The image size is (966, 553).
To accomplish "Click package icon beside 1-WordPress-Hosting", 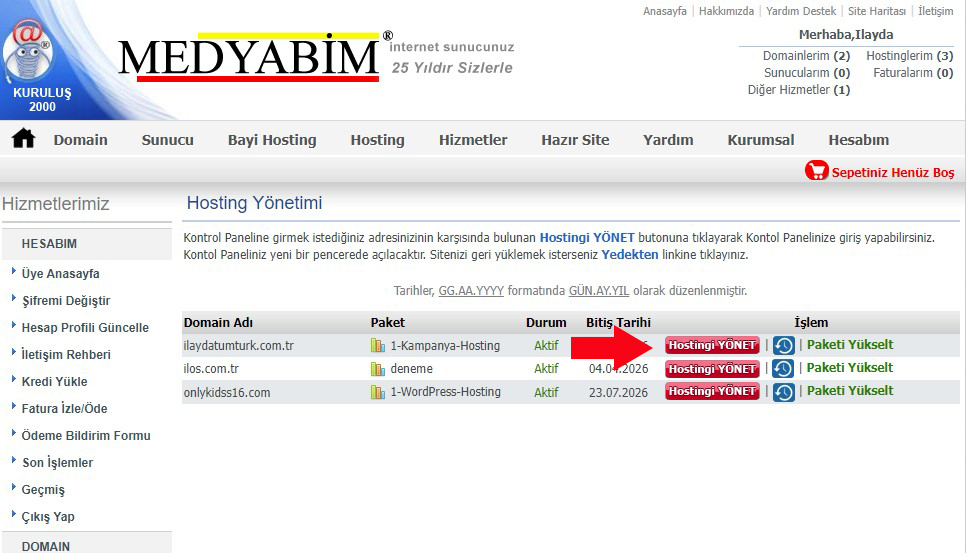I will pos(378,392).
